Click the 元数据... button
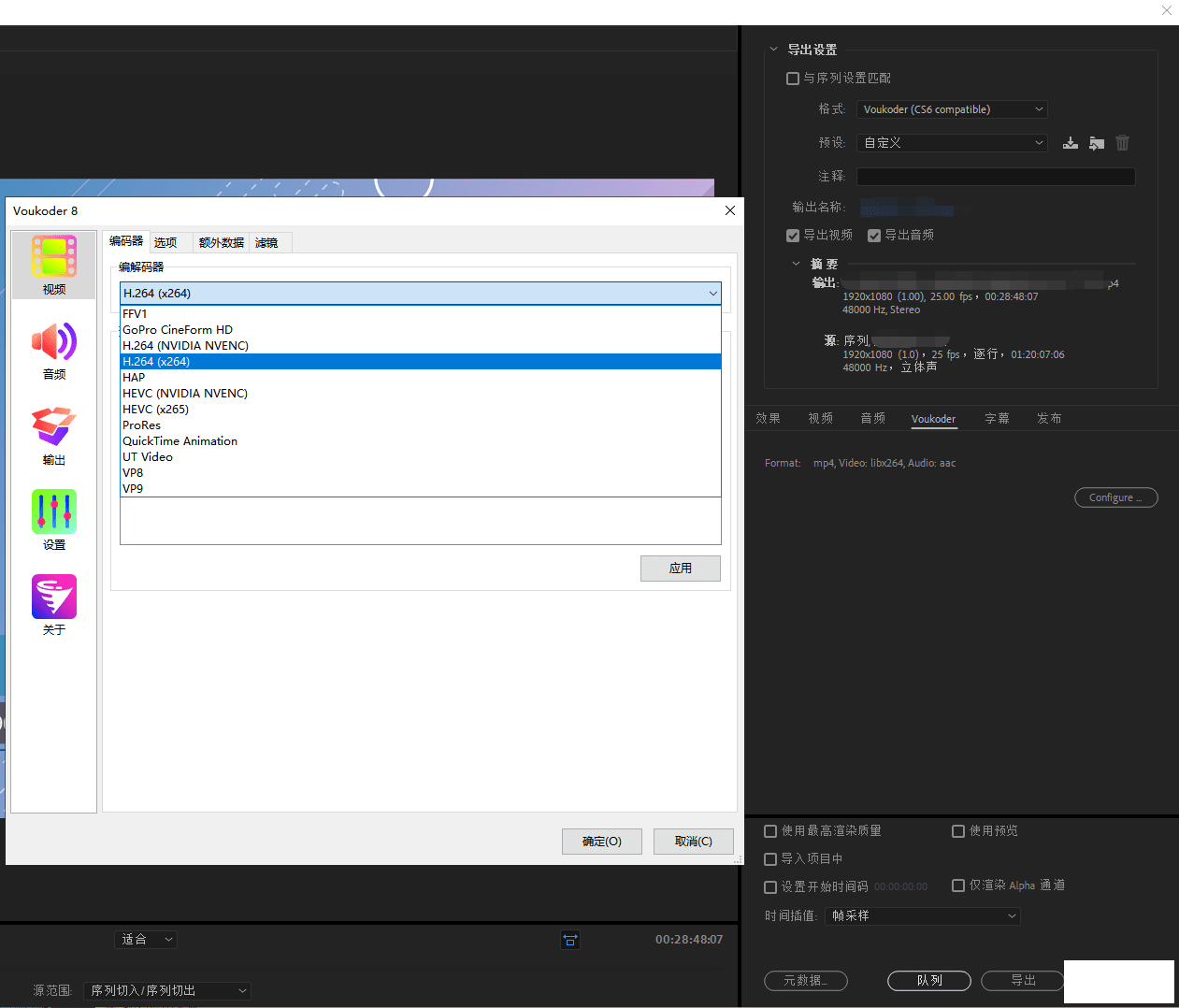Viewport: 1179px width, 1008px height. (x=806, y=981)
